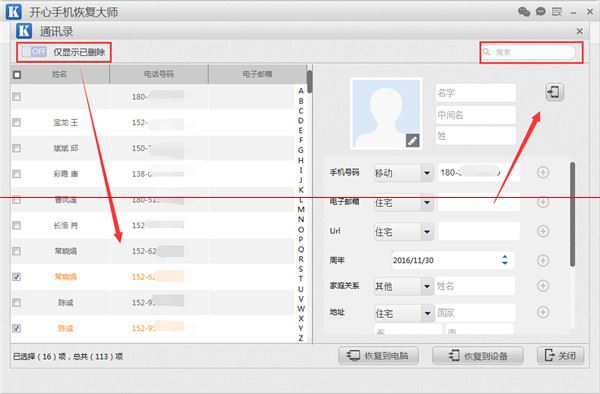Select the 宝龙 王 contact name
Image resolution: width=600 pixels, height=394 pixels.
[x=65, y=123]
